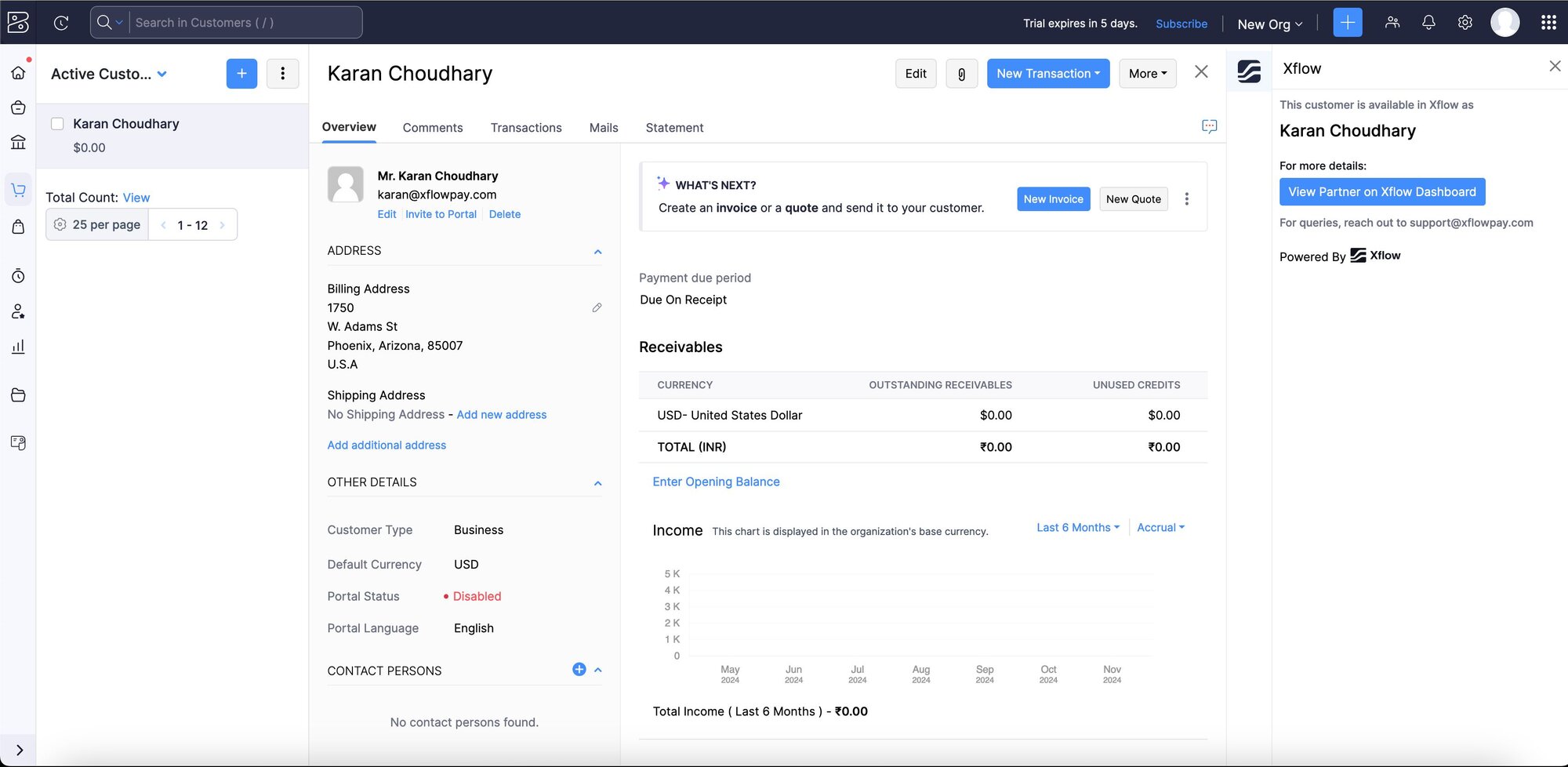
Task: Open the notifications bell icon
Action: point(1428,23)
